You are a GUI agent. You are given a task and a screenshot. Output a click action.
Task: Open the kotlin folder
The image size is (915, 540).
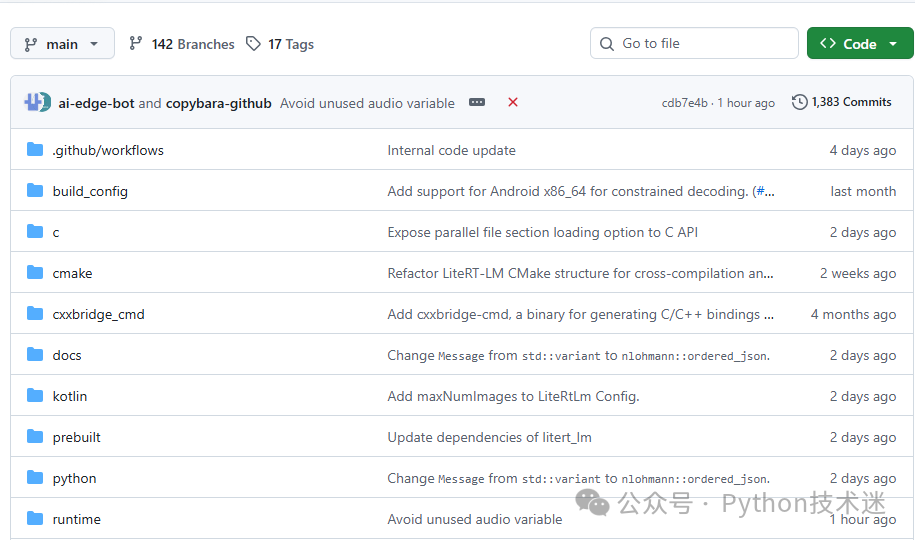(x=69, y=396)
